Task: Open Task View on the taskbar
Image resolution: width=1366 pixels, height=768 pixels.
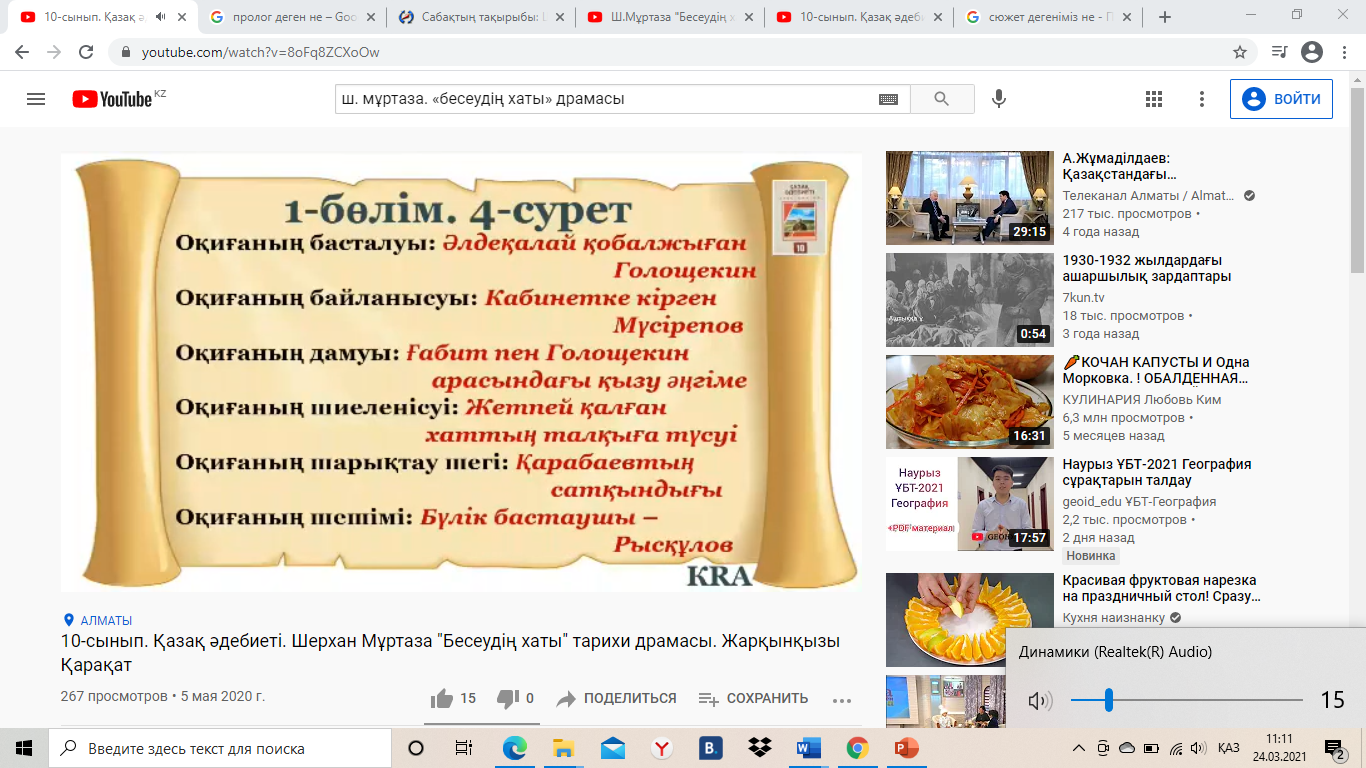Action: [463, 748]
